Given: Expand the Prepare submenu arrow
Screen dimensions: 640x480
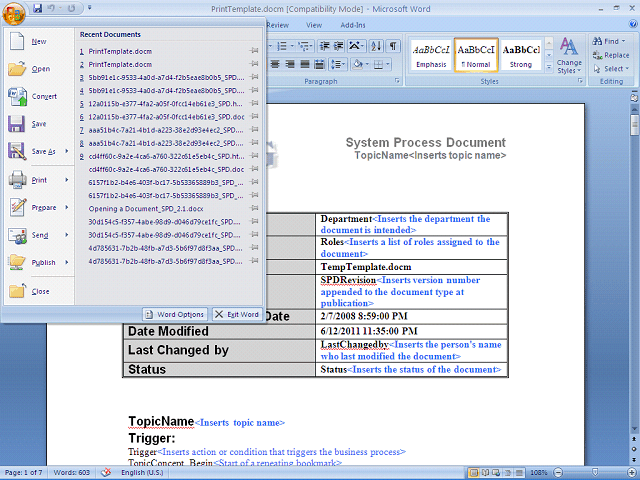Looking at the screenshot, I should pyautogui.click(x=67, y=207).
